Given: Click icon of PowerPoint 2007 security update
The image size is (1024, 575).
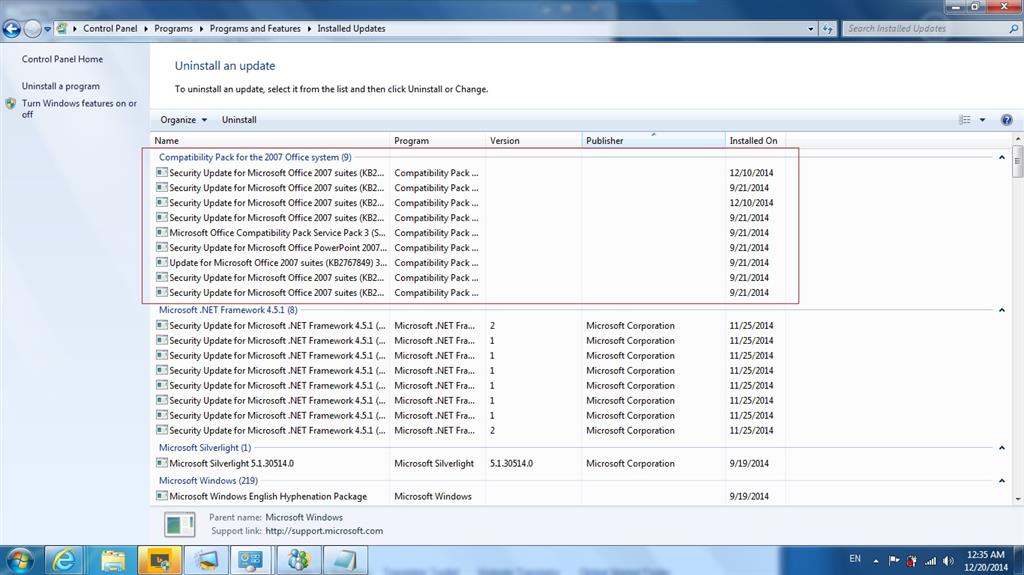Looking at the screenshot, I should pyautogui.click(x=161, y=248).
